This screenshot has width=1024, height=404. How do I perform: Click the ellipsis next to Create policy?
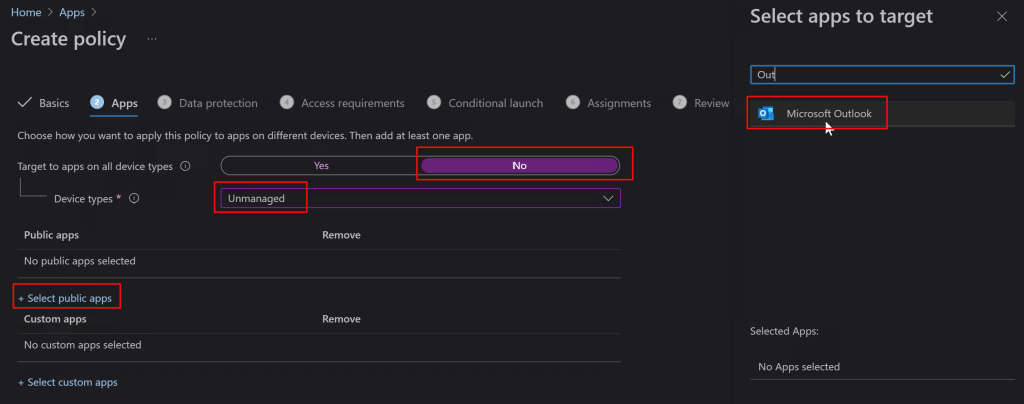[x=152, y=39]
